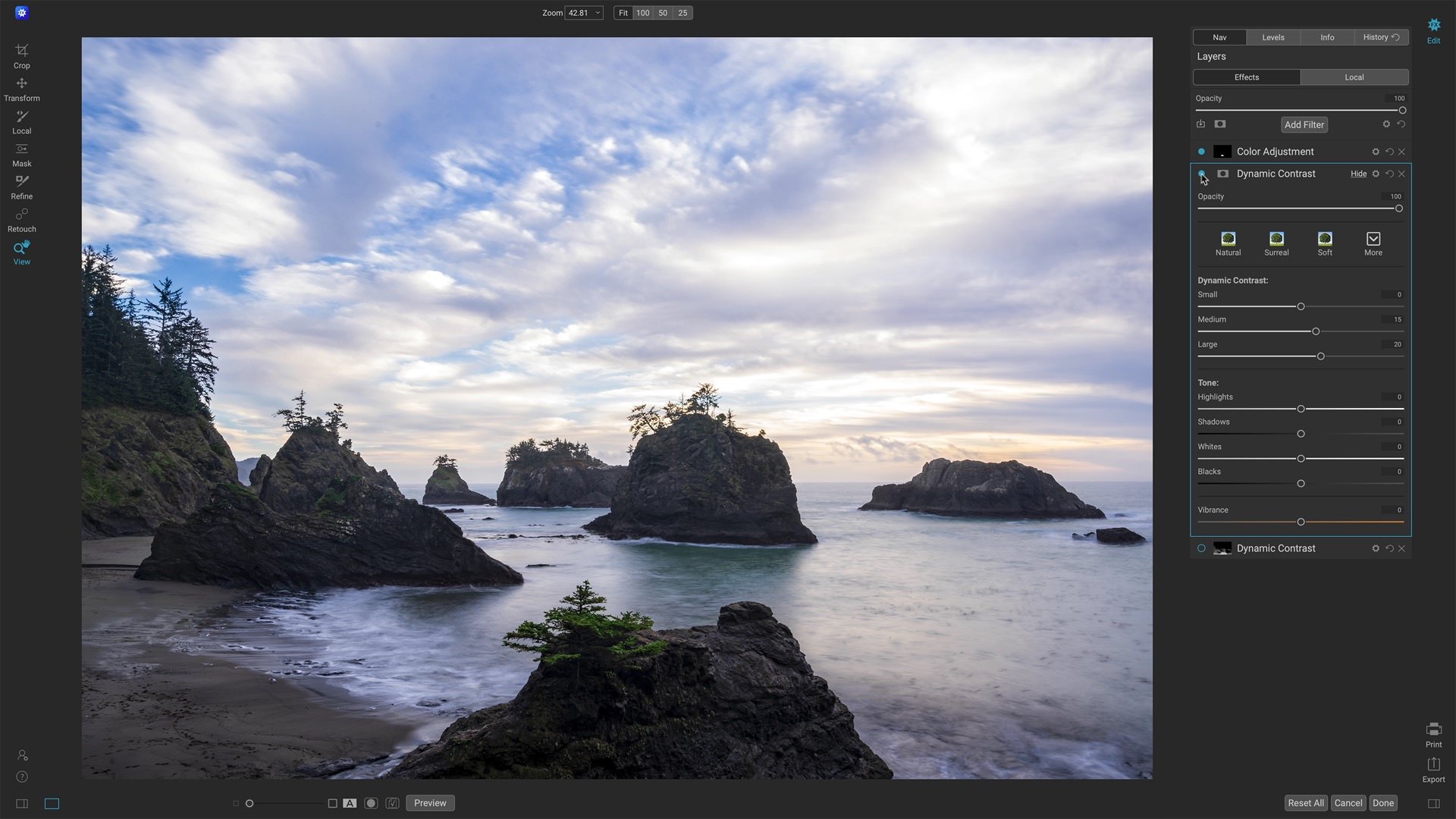Click the Reset All button
This screenshot has height=819, width=1456.
click(x=1306, y=803)
